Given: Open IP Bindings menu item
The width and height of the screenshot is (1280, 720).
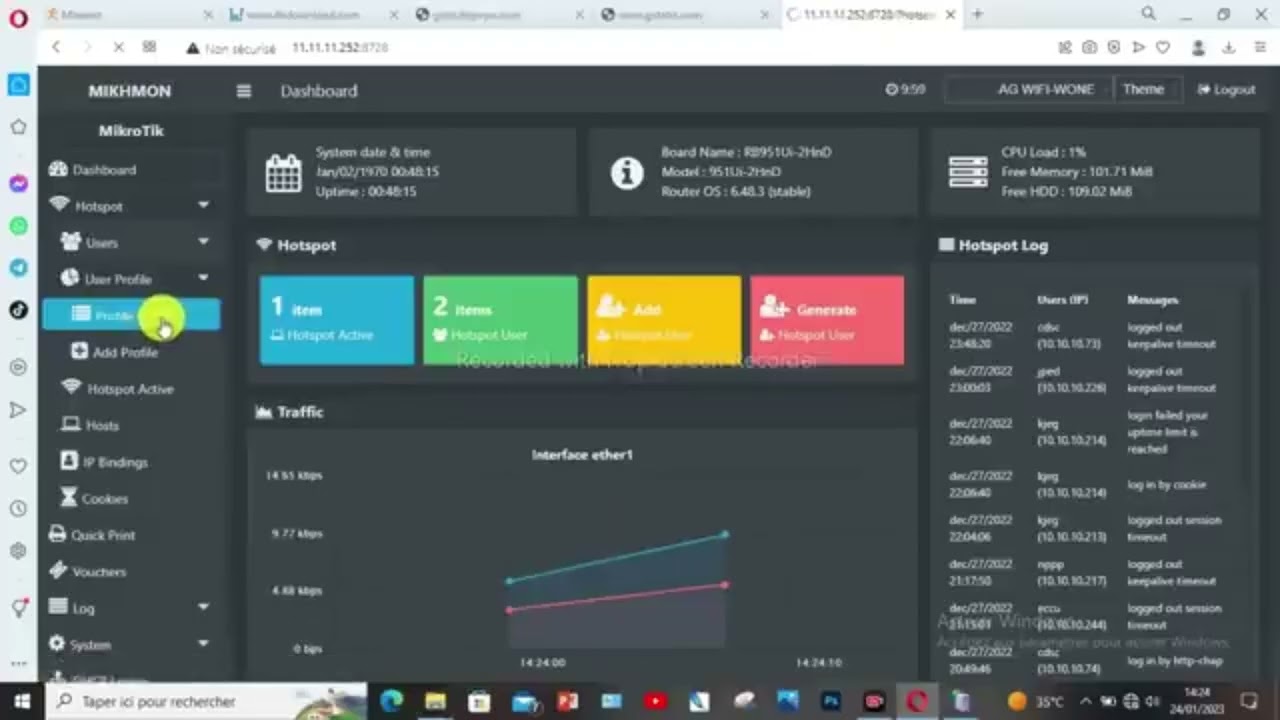Looking at the screenshot, I should [x=131, y=462].
